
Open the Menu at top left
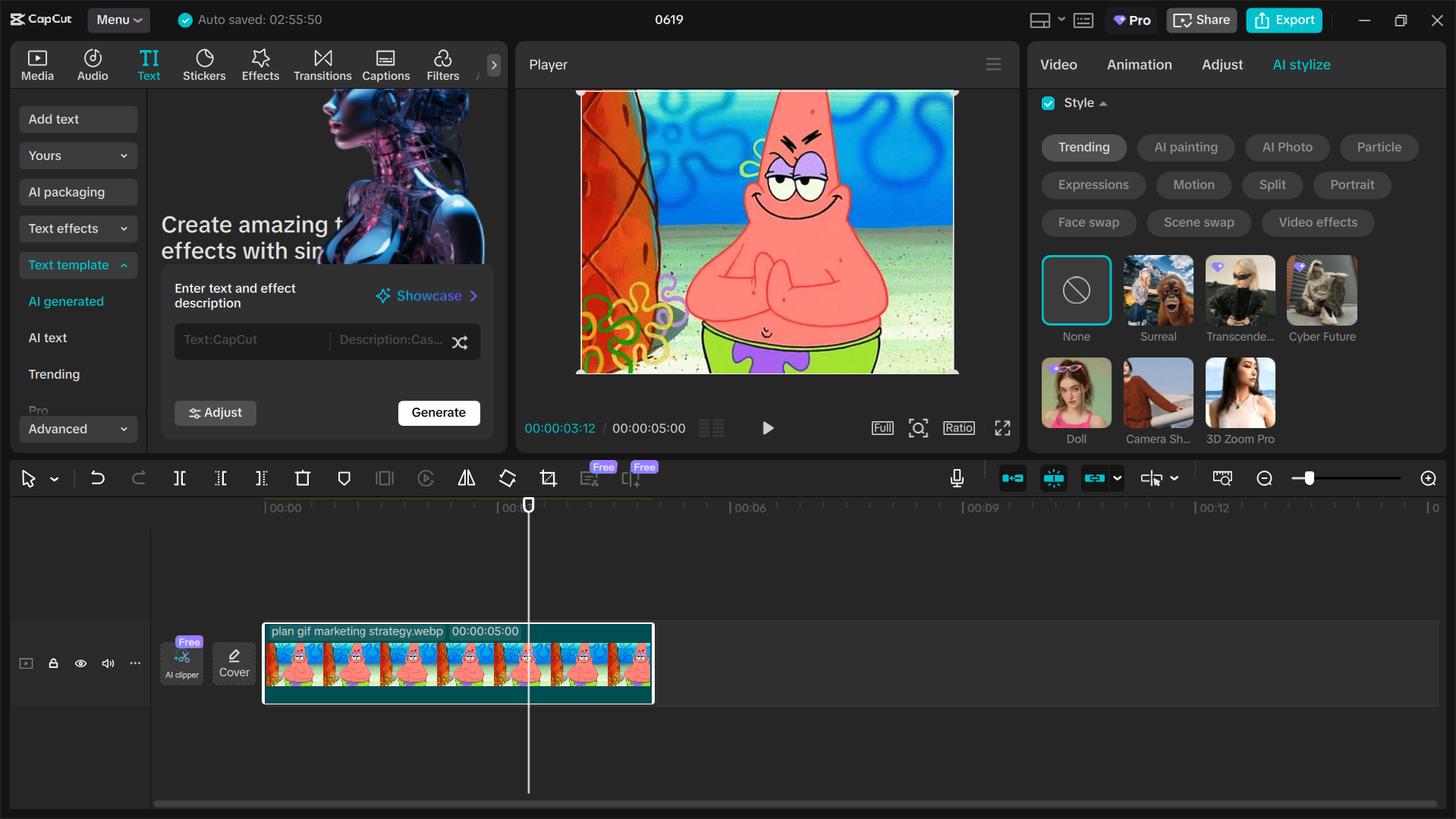tap(118, 20)
